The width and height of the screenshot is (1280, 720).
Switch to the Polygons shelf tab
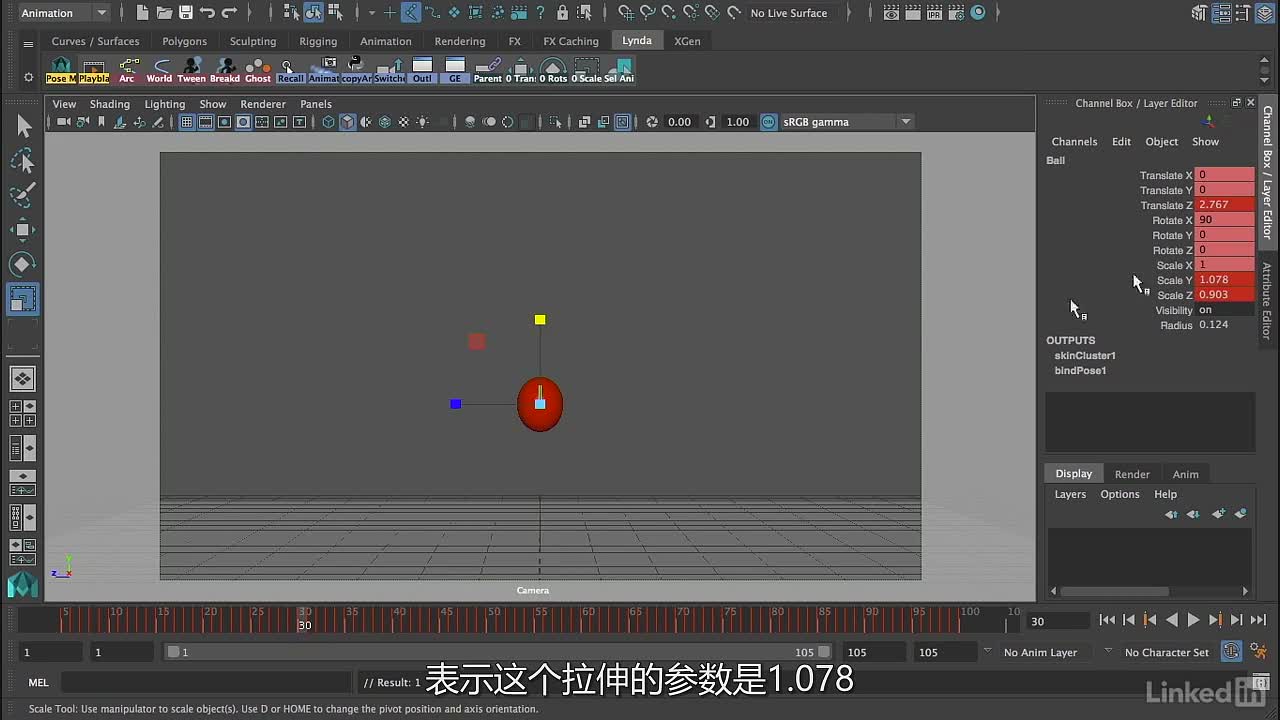pyautogui.click(x=185, y=41)
